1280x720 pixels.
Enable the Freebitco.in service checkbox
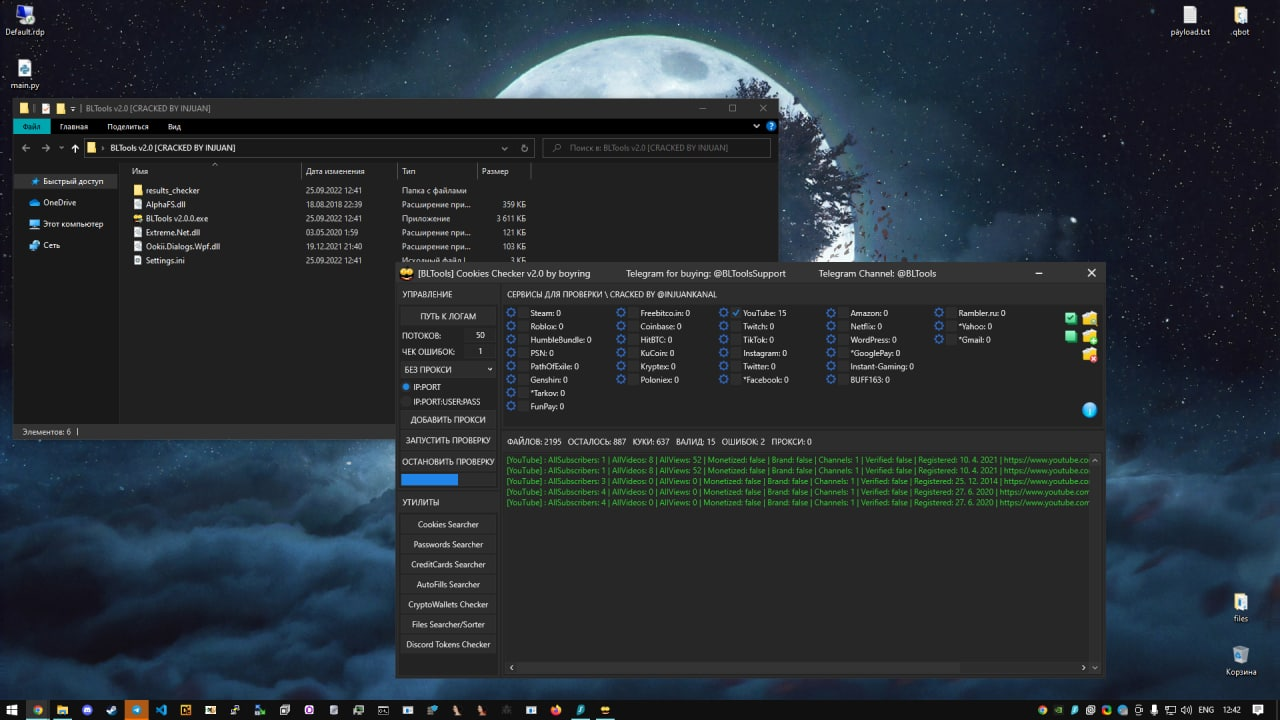(x=633, y=313)
